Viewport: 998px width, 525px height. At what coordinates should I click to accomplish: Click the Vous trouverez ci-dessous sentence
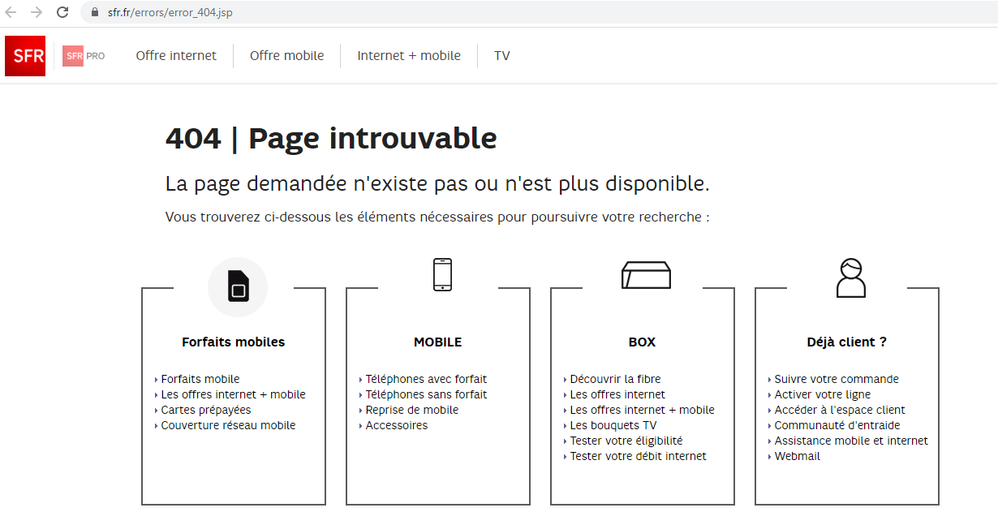pos(437,218)
